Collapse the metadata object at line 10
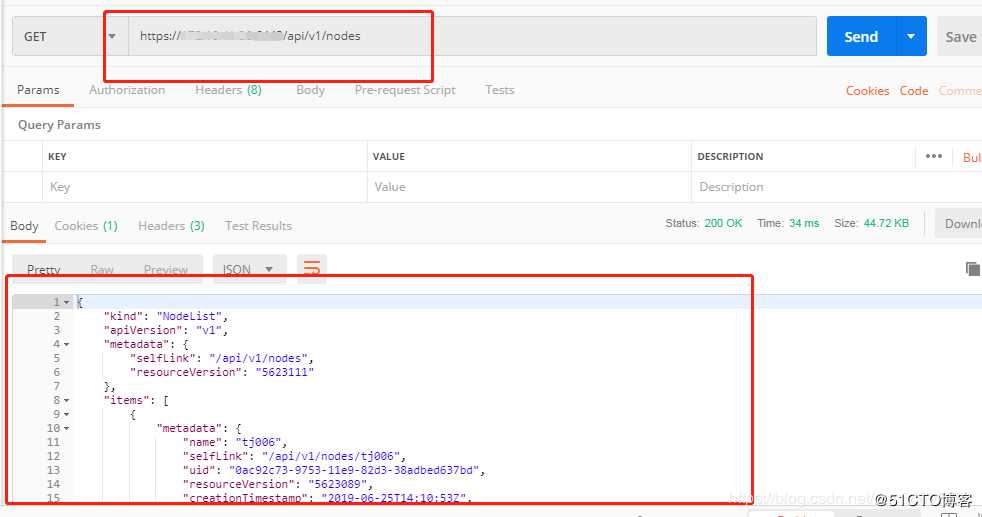The image size is (982, 517). (66, 429)
